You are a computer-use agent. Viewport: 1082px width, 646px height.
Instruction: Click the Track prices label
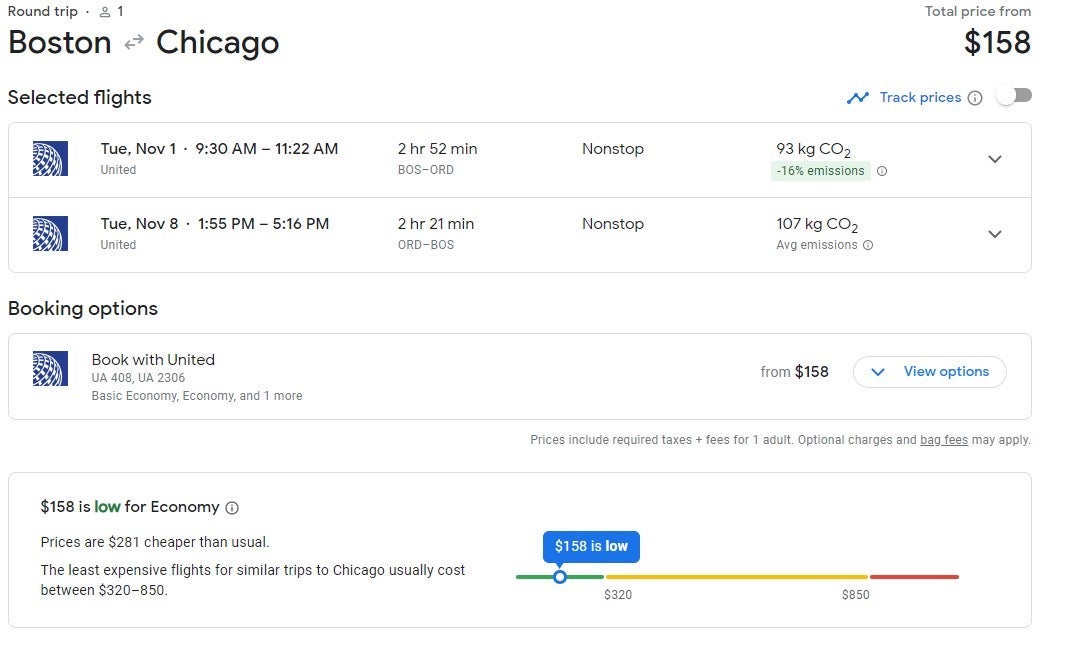click(x=920, y=97)
